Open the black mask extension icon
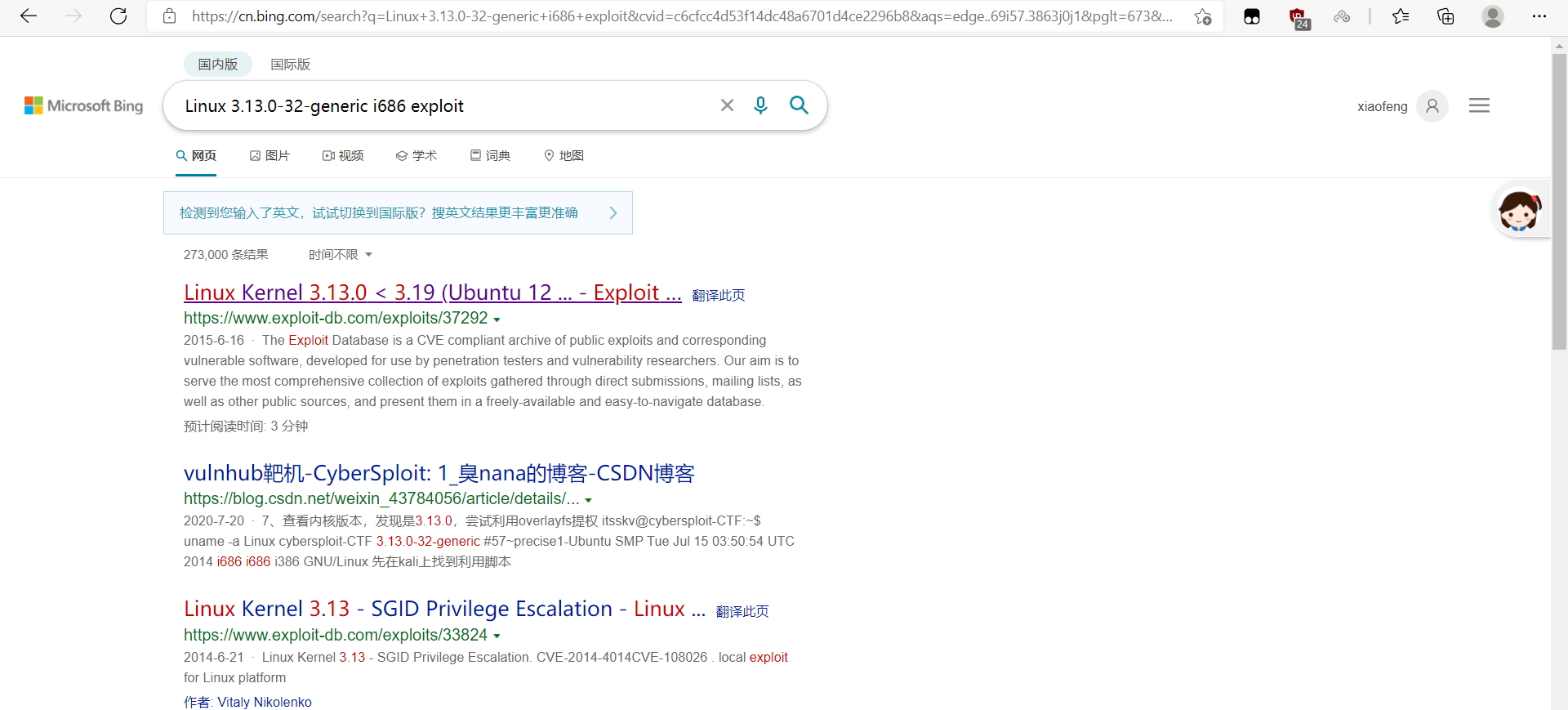This screenshot has width=1568, height=710. point(1252,16)
